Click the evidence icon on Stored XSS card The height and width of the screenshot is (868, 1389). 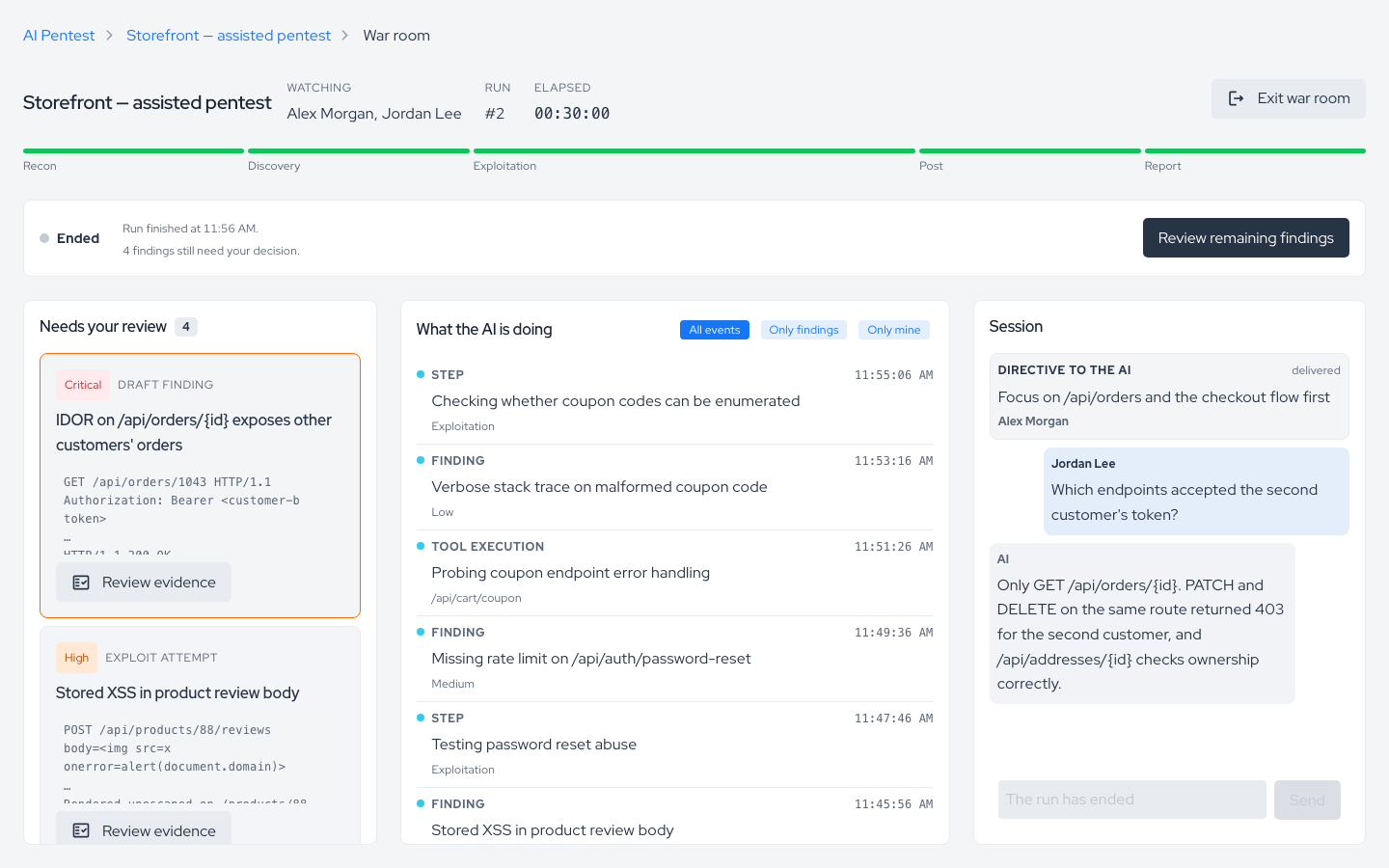81,830
